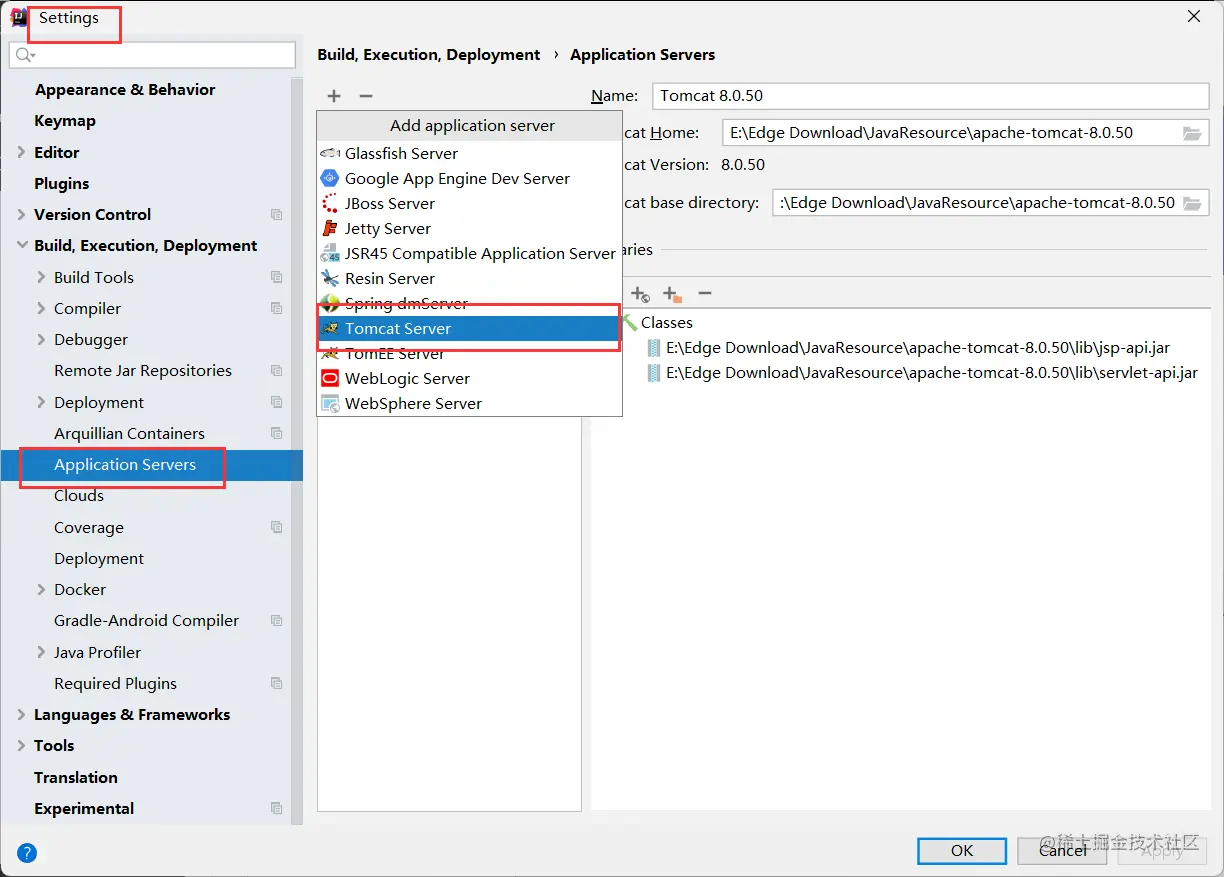Open Gradle-Android Compiler settings

pos(146,621)
